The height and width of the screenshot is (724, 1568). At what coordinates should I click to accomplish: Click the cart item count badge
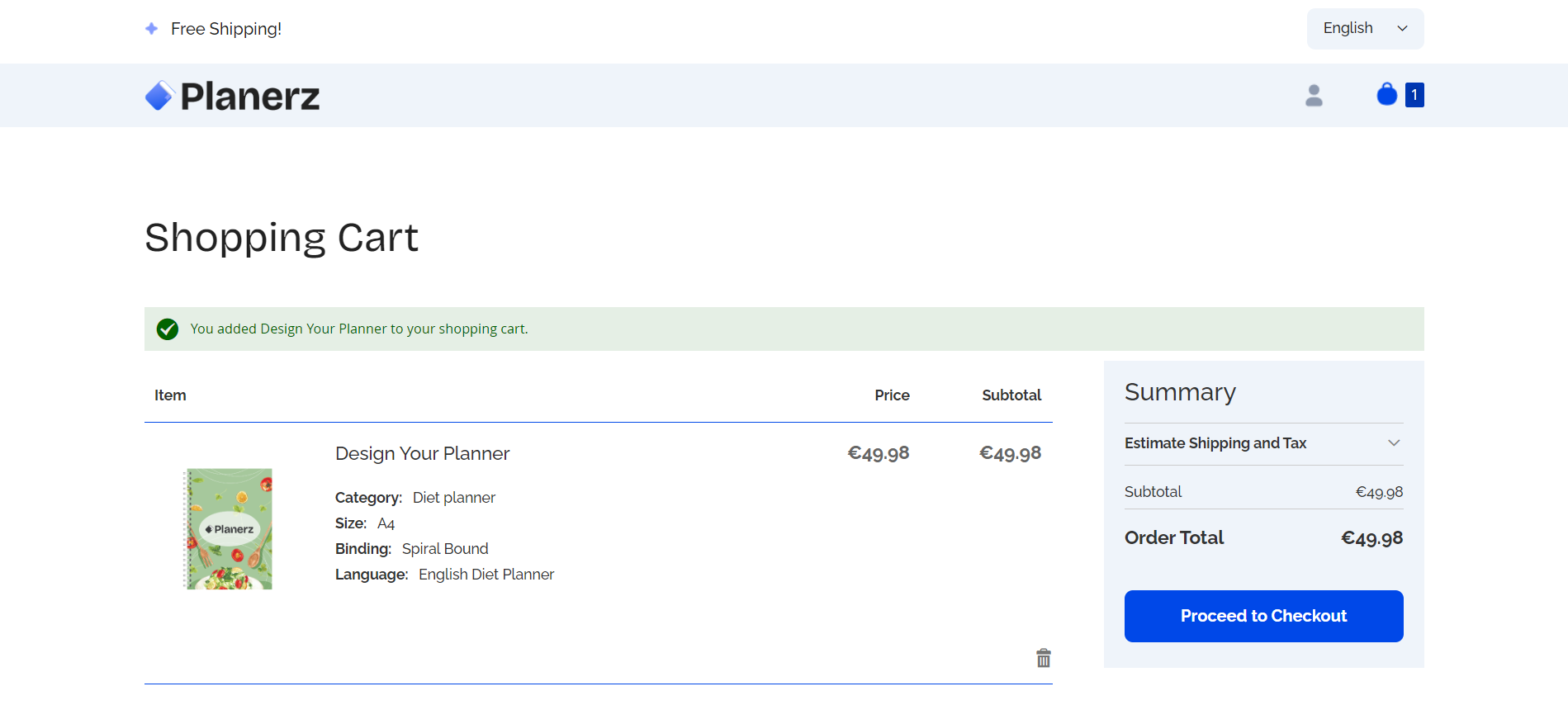tap(1414, 95)
